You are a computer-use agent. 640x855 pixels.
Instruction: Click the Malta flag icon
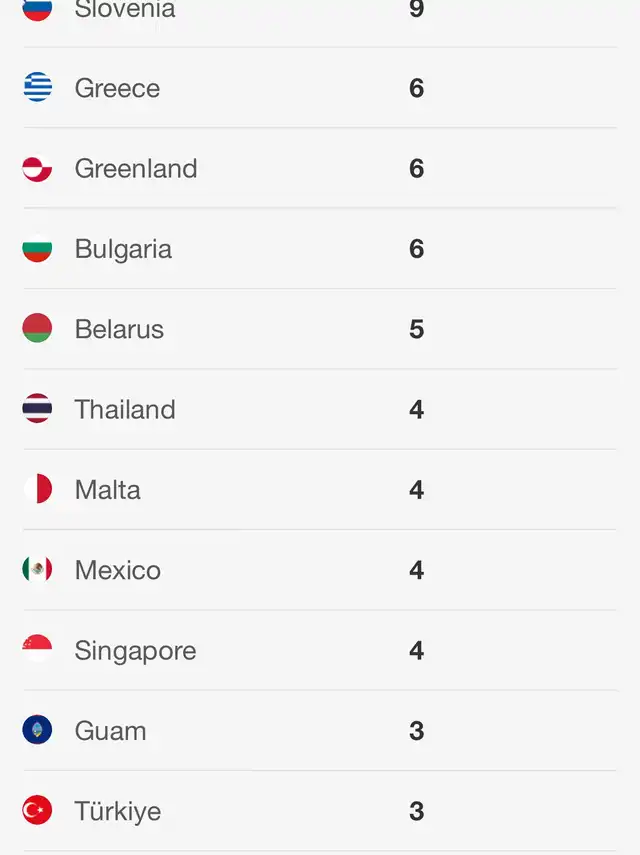point(37,489)
